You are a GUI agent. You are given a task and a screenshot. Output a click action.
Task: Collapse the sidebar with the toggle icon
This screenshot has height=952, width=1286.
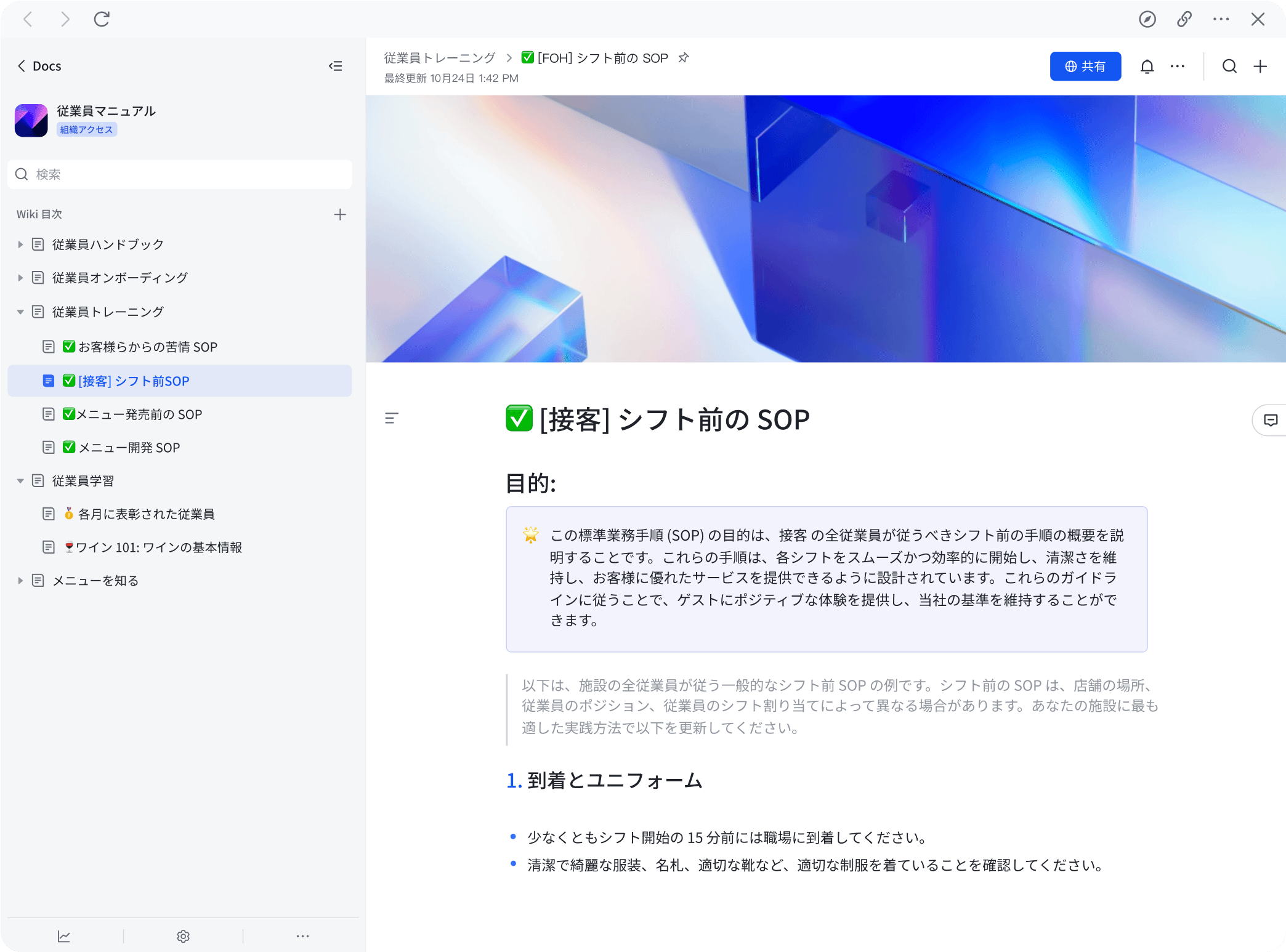(336, 66)
